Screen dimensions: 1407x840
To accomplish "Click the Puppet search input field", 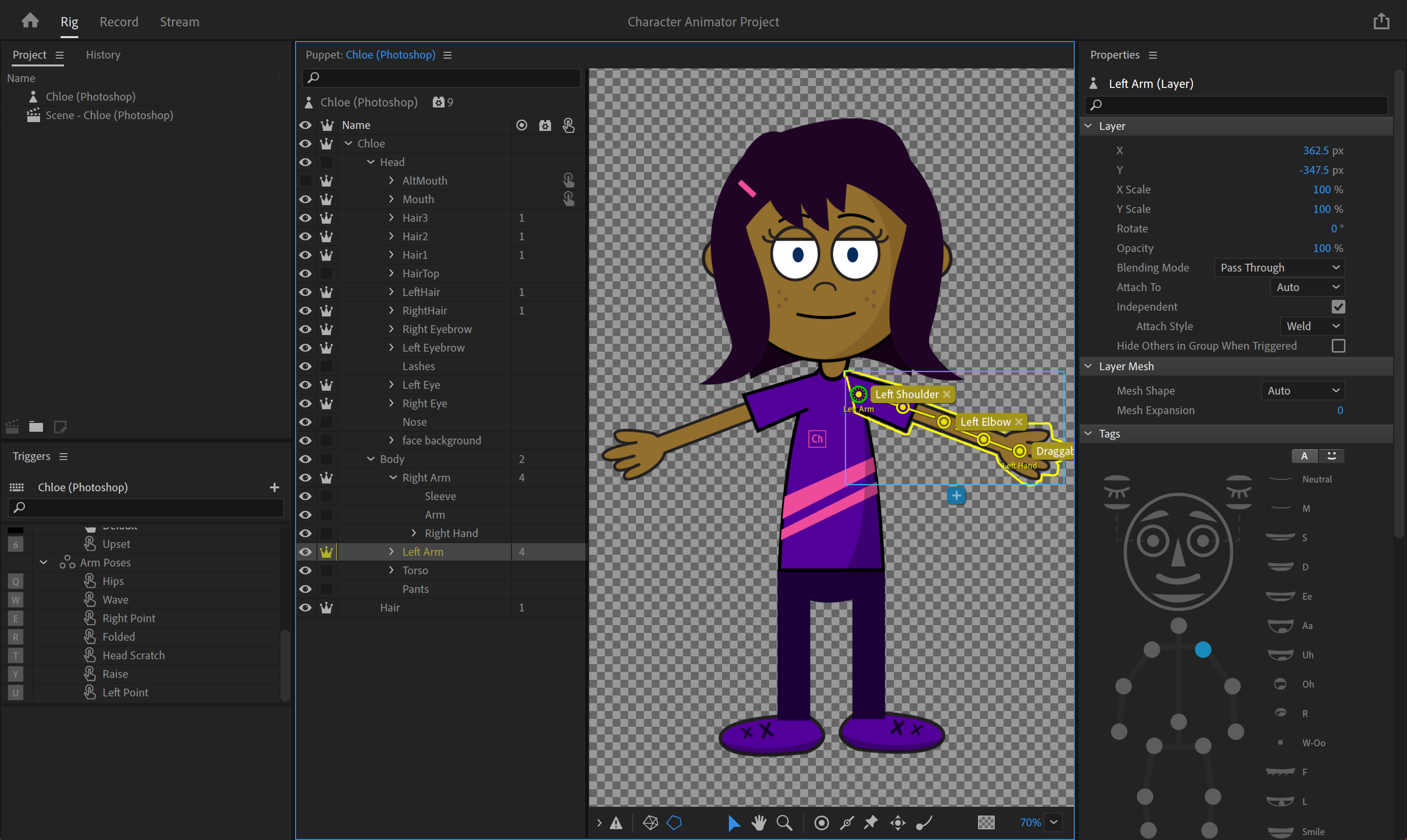I will click(441, 77).
